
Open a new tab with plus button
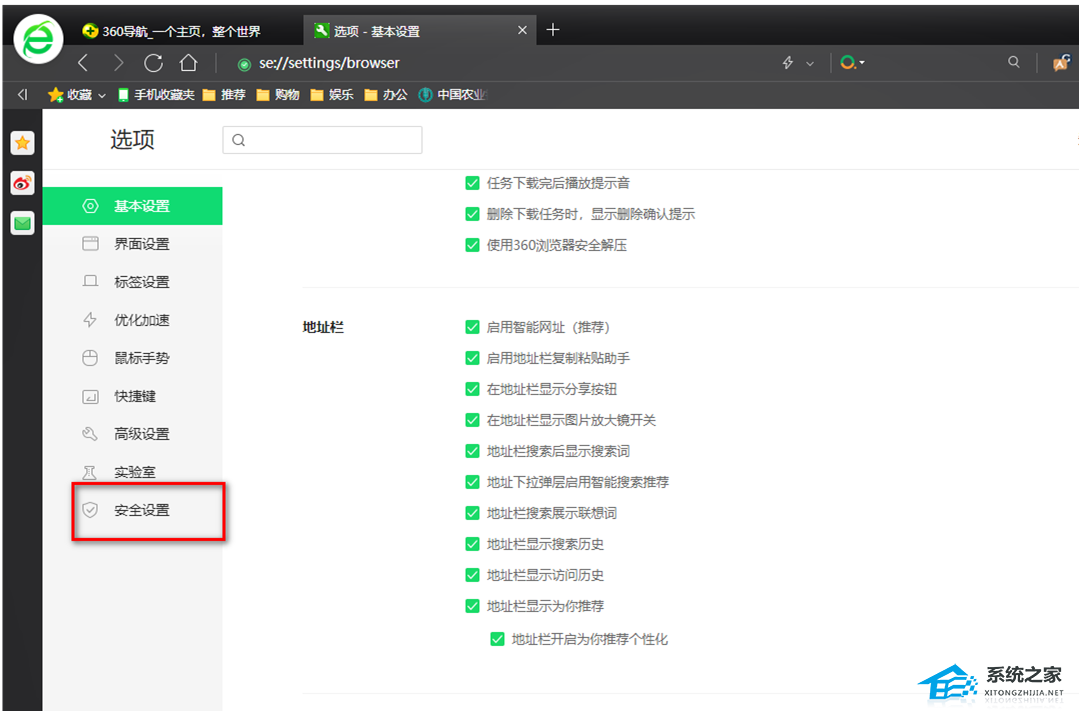[x=553, y=30]
